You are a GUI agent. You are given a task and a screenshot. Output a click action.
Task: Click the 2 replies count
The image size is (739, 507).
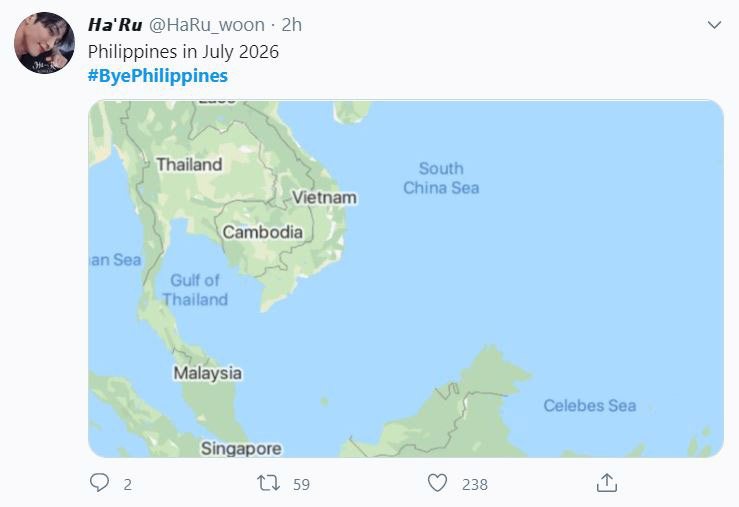pyautogui.click(x=127, y=484)
